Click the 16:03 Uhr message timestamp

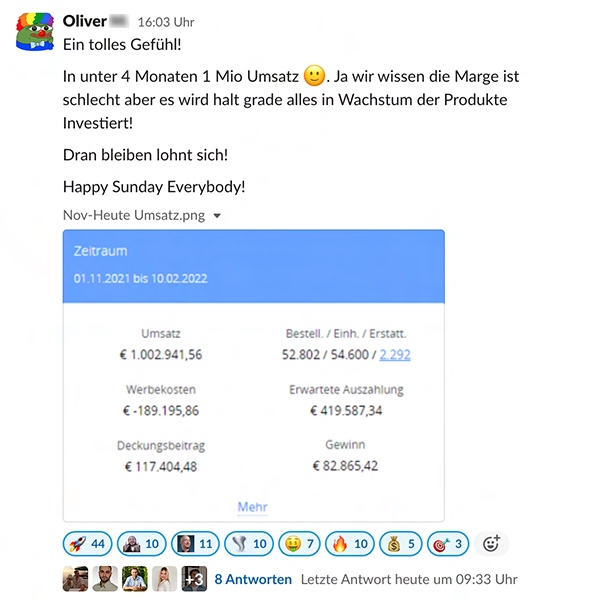(166, 22)
